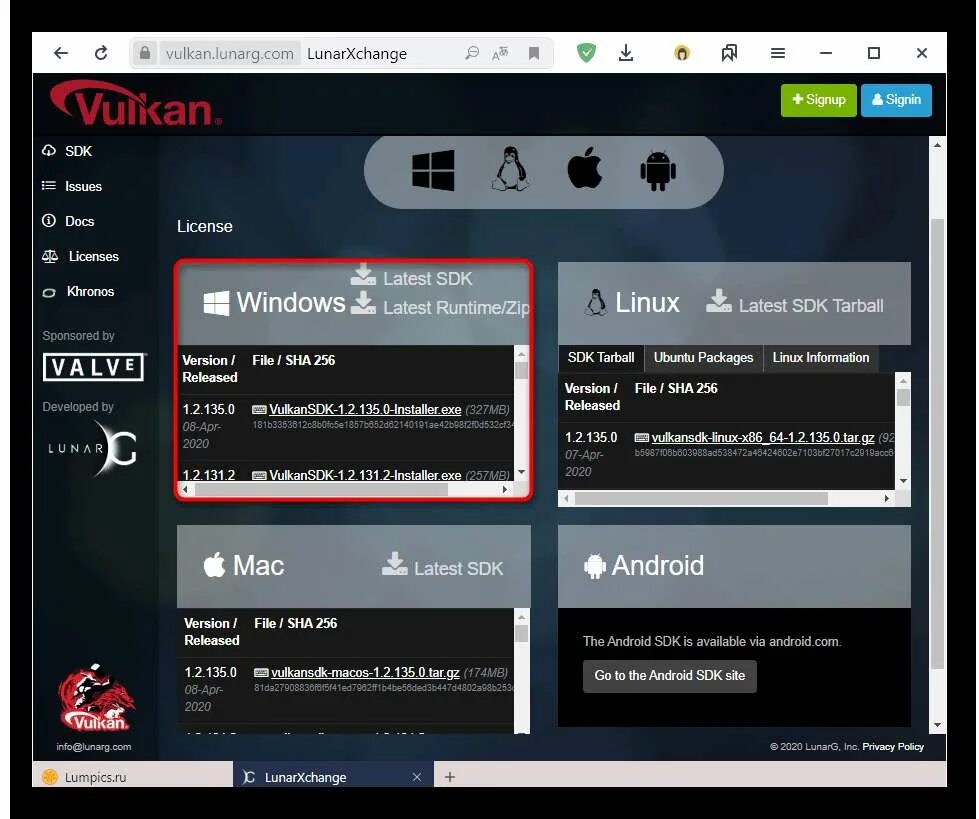This screenshot has height=819, width=979.
Task: Click the Windows flag icon in panel header
Action: (x=216, y=303)
